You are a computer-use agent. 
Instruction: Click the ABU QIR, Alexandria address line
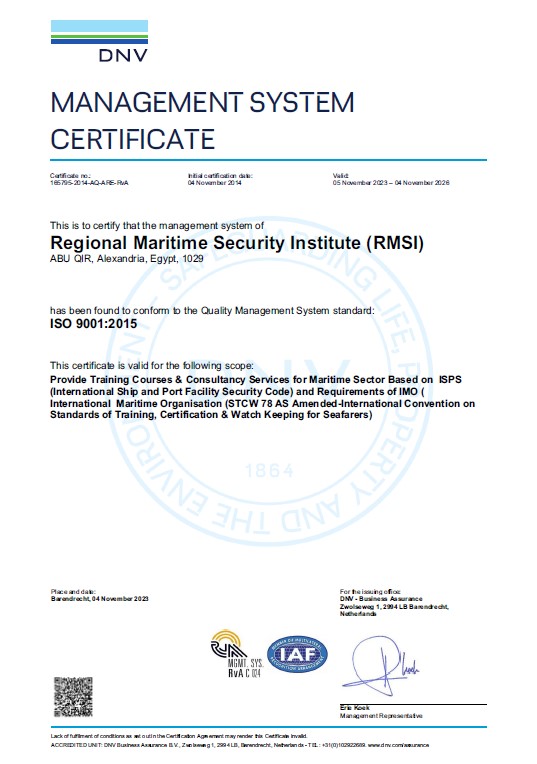[127, 259]
